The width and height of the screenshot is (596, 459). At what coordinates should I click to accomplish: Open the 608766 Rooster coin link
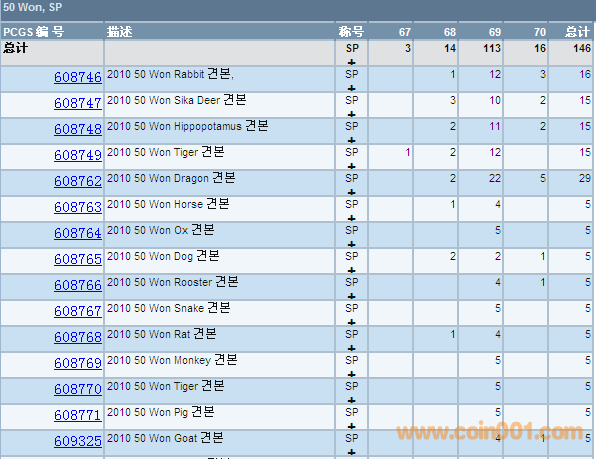(x=78, y=285)
